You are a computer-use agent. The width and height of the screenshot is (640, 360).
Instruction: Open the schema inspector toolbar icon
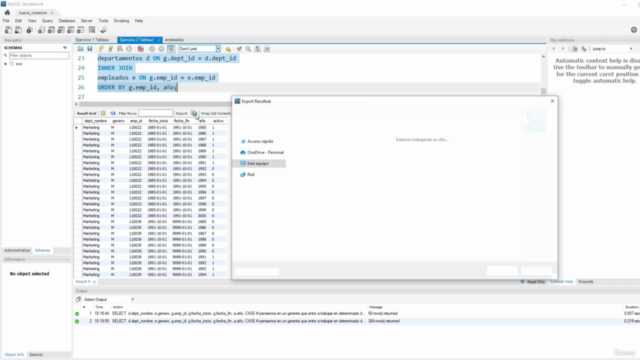coord(29,30)
